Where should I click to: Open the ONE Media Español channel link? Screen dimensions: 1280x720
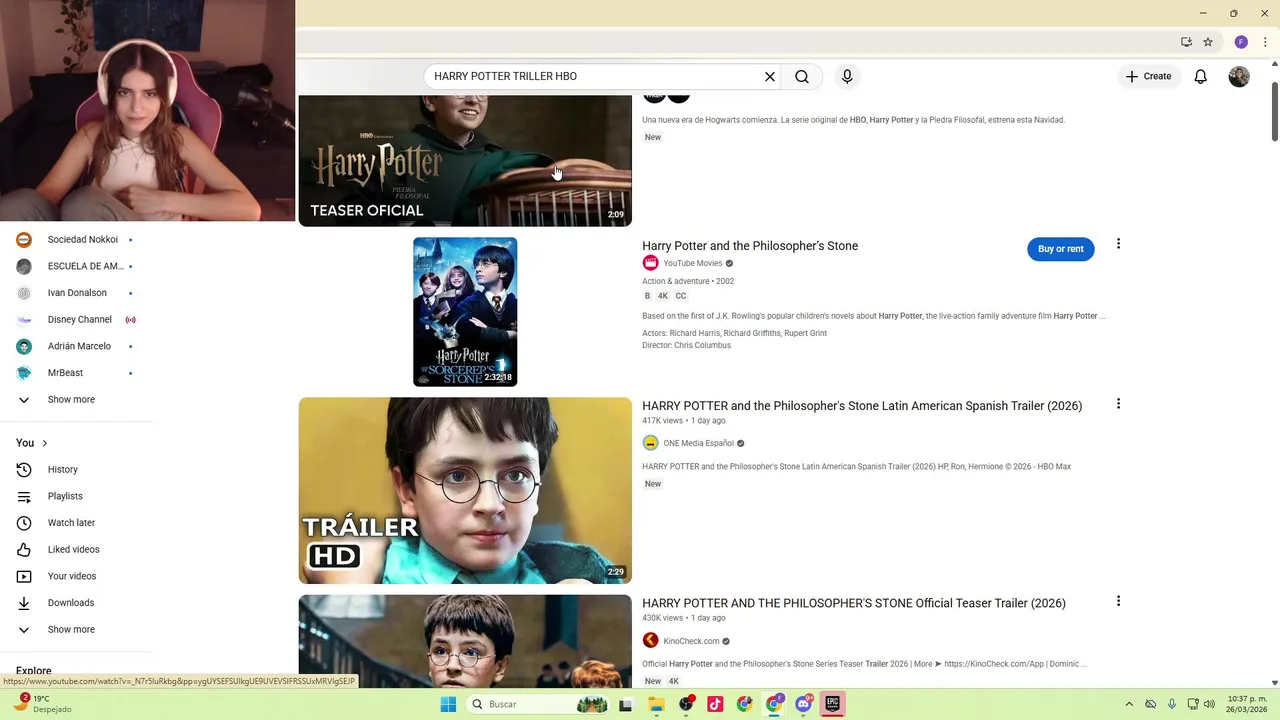698,443
